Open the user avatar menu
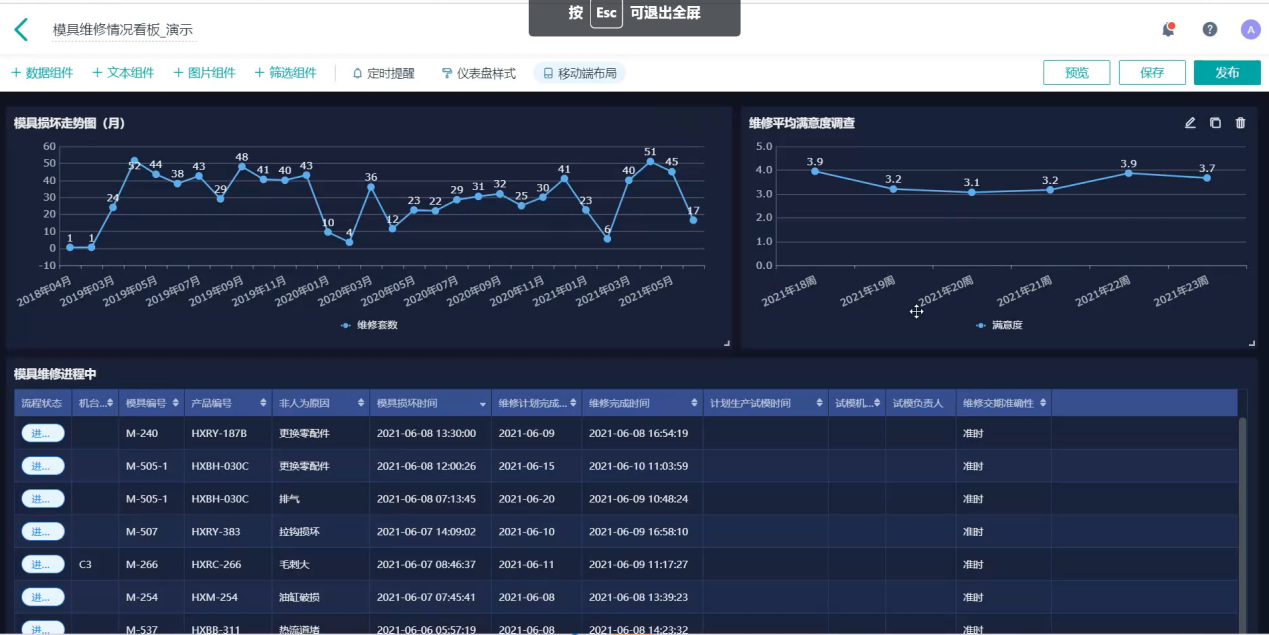The image size is (1269, 635). point(1250,29)
